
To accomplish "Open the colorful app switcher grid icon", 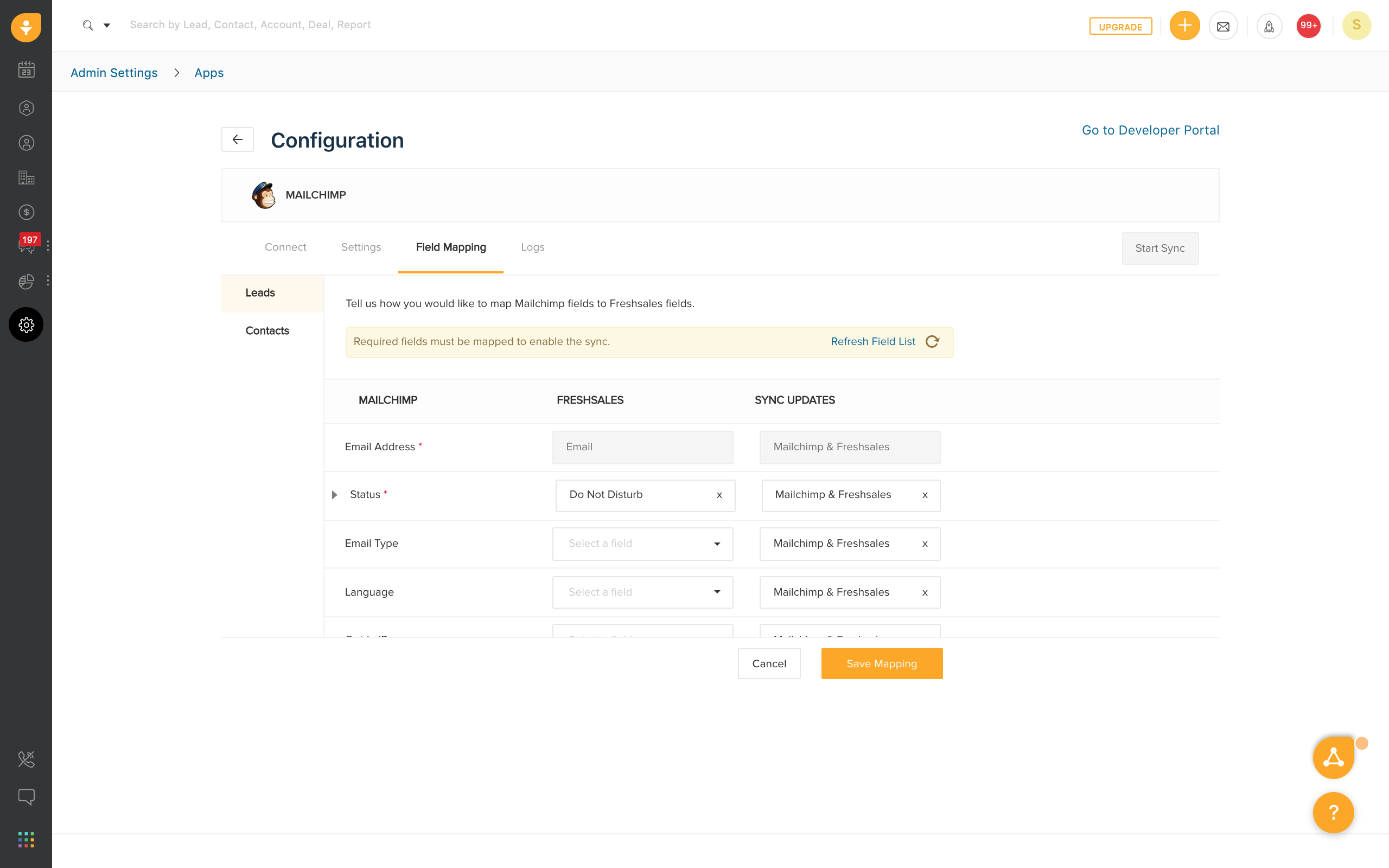I will (x=26, y=839).
